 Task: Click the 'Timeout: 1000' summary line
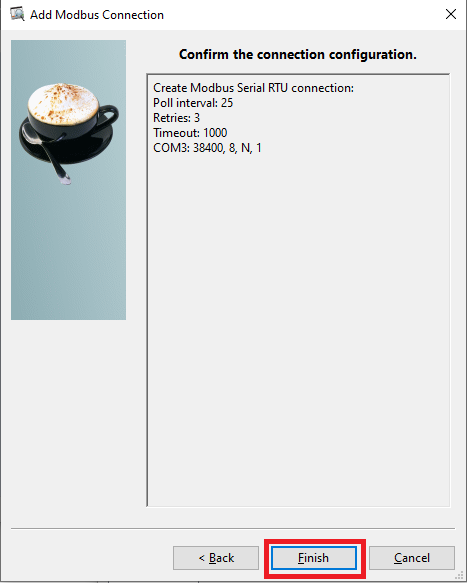[190, 133]
